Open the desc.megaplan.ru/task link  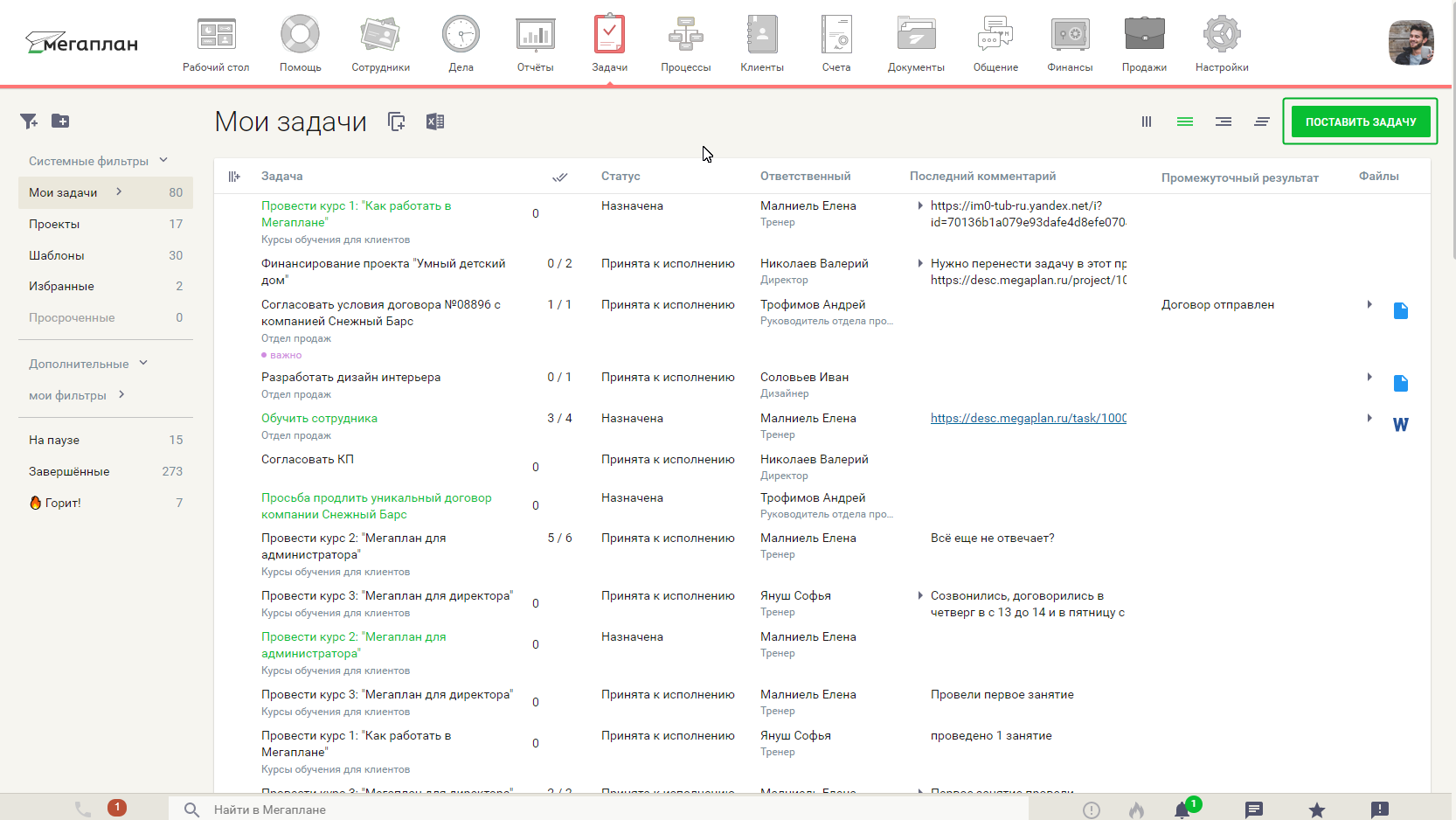[1029, 418]
